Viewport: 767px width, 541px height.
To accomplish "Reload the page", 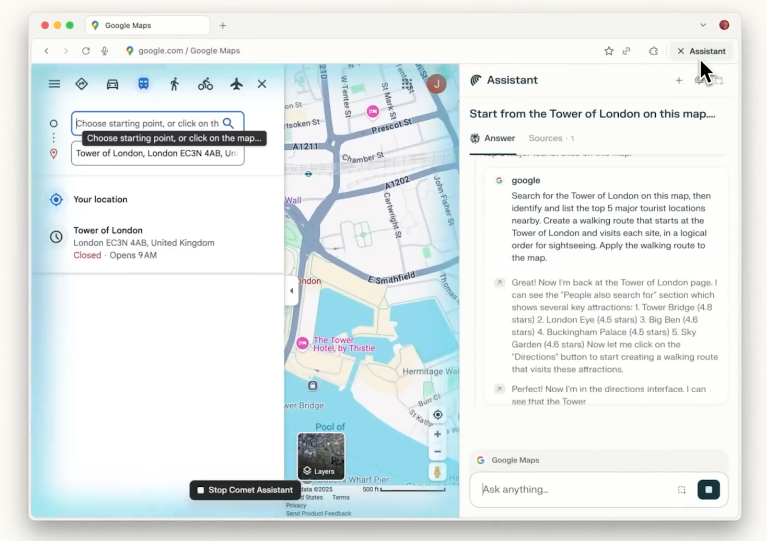I will [x=86, y=51].
